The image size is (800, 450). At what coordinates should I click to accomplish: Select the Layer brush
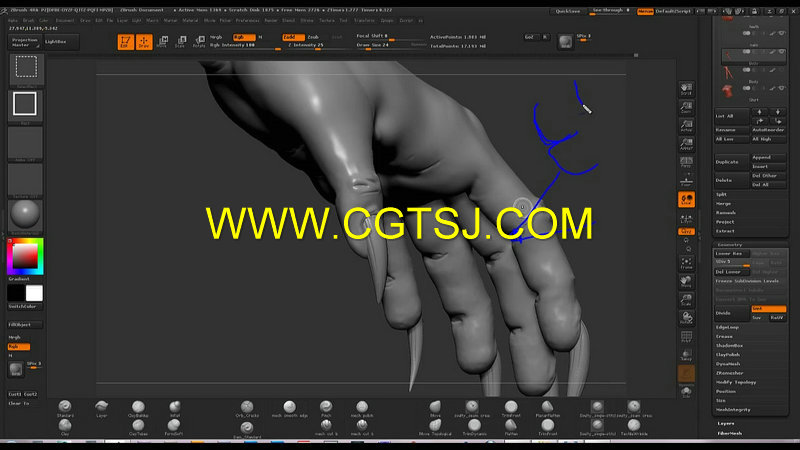pos(102,409)
